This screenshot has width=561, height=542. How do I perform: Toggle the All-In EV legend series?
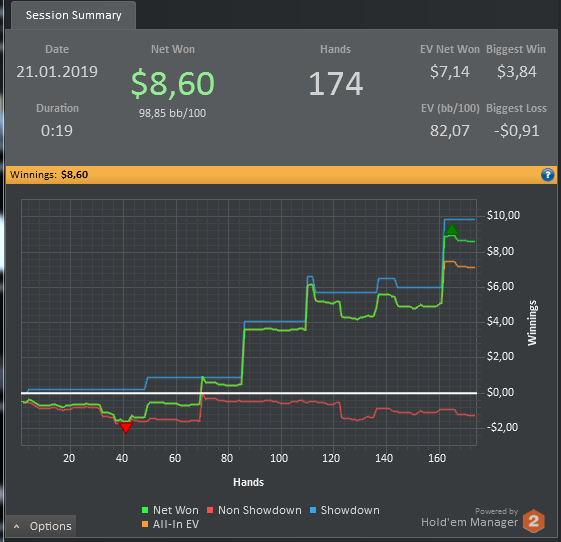170,524
